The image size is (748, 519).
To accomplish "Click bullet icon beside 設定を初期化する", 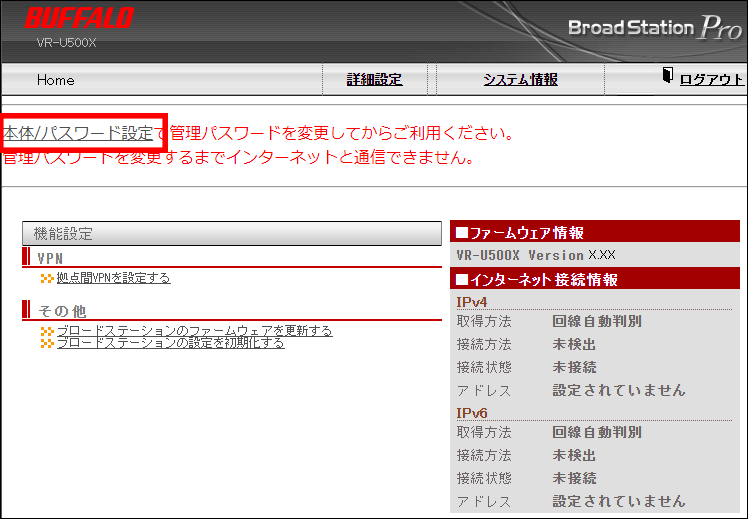I will tap(47, 343).
